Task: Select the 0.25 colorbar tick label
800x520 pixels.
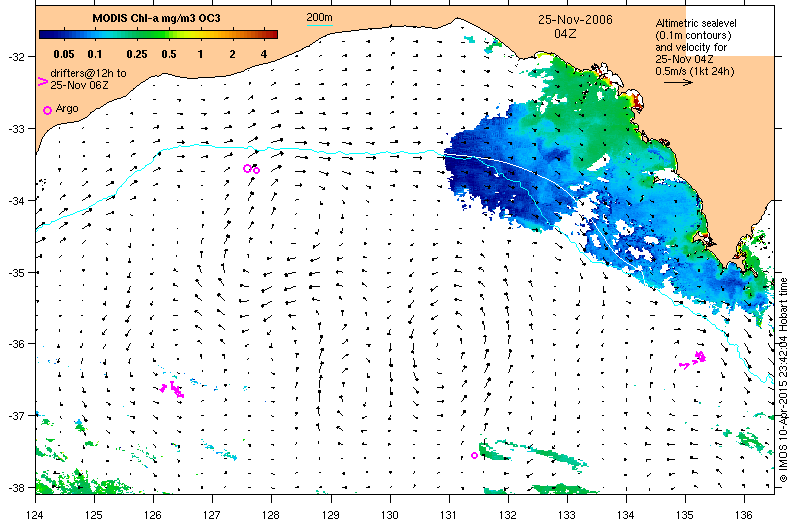Action: pyautogui.click(x=137, y=54)
